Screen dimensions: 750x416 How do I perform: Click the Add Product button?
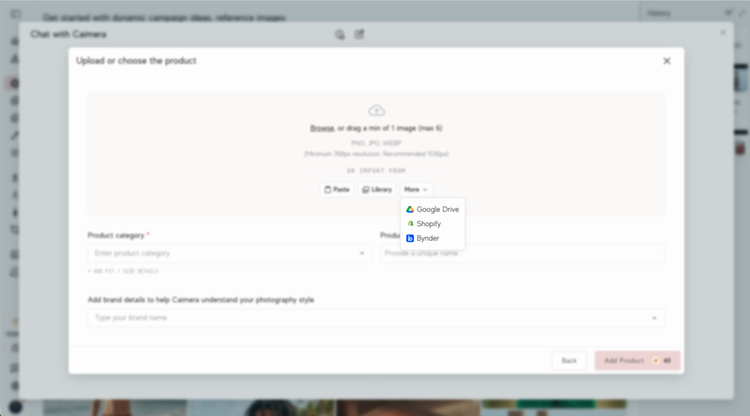pyautogui.click(x=637, y=361)
